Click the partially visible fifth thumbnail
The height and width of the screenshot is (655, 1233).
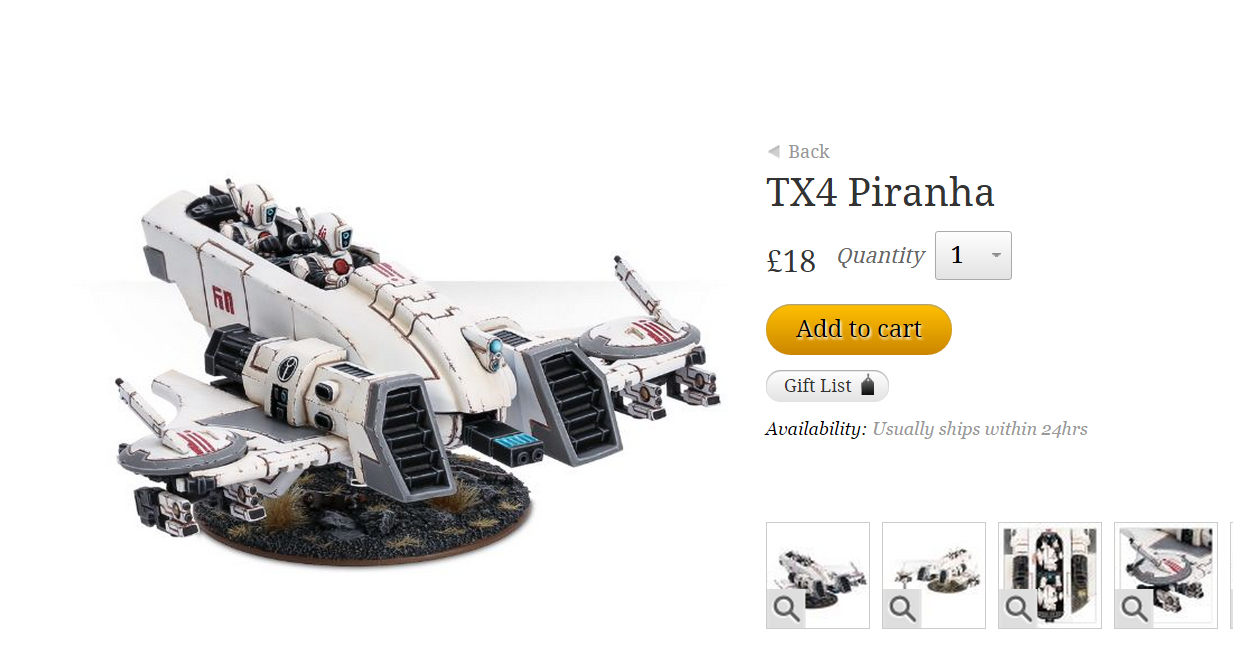coord(1231,575)
